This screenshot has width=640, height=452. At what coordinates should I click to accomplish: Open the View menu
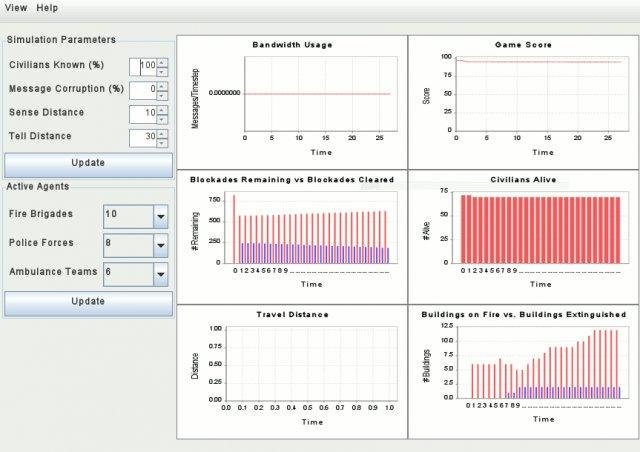click(16, 8)
